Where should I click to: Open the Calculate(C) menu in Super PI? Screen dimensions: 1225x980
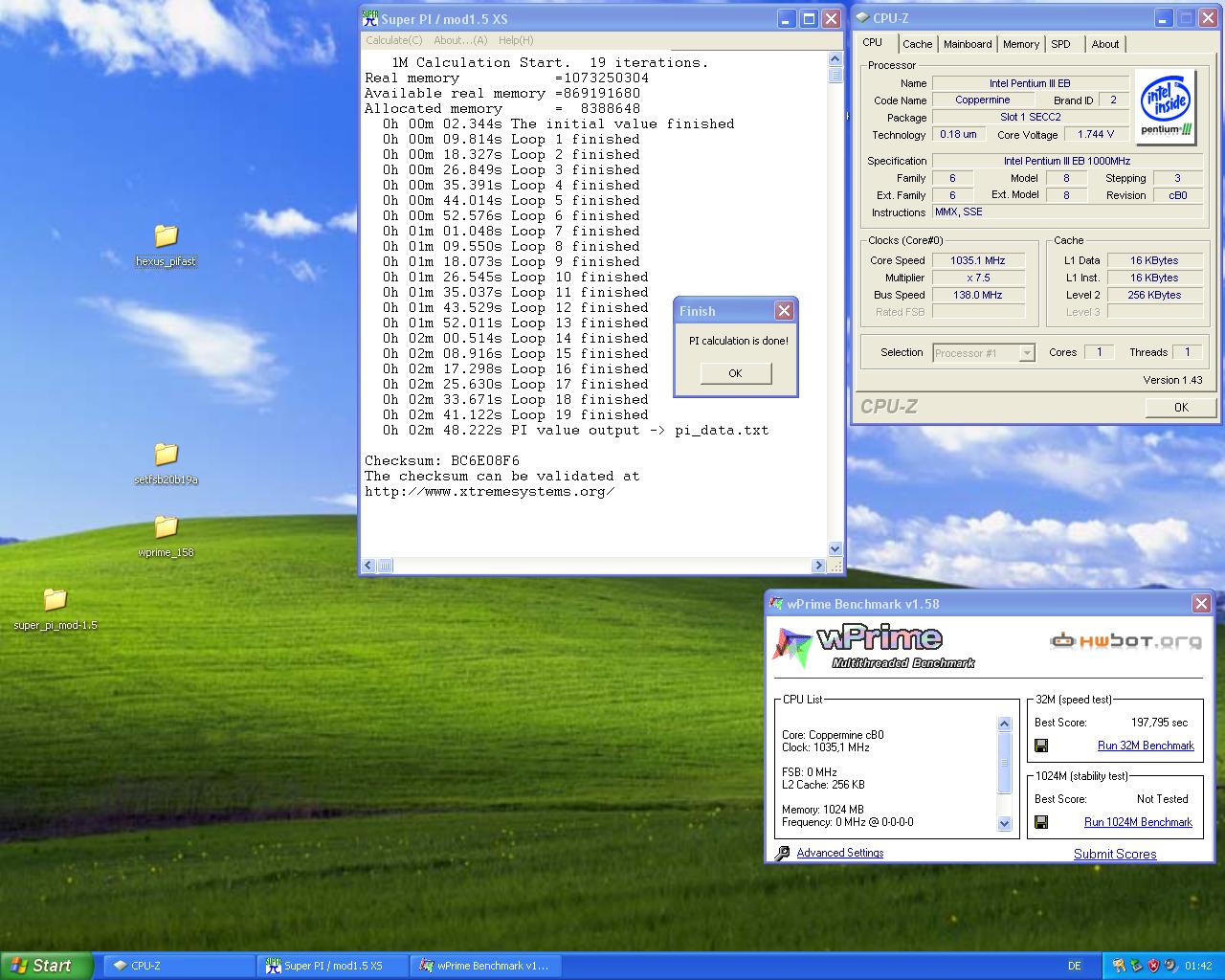(x=393, y=40)
